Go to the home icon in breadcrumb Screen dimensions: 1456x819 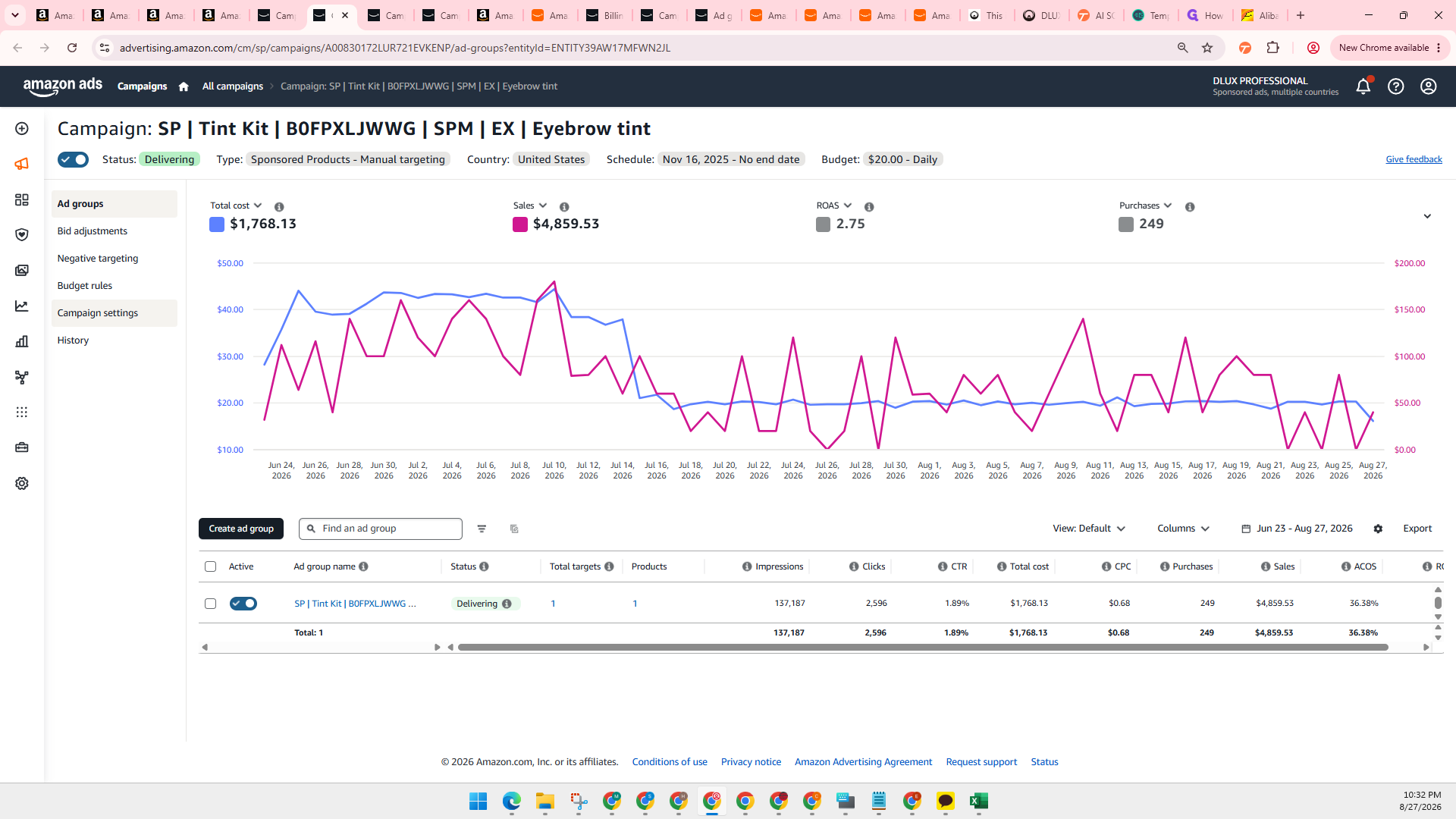click(x=184, y=86)
